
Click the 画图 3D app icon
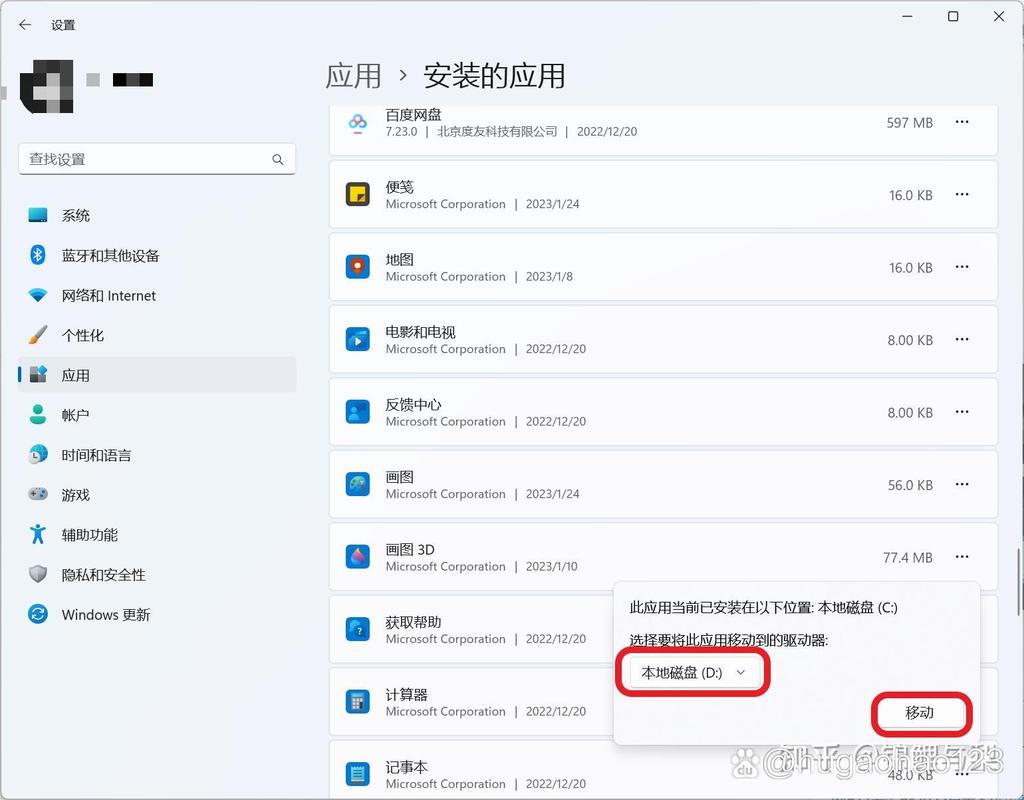pyautogui.click(x=357, y=557)
